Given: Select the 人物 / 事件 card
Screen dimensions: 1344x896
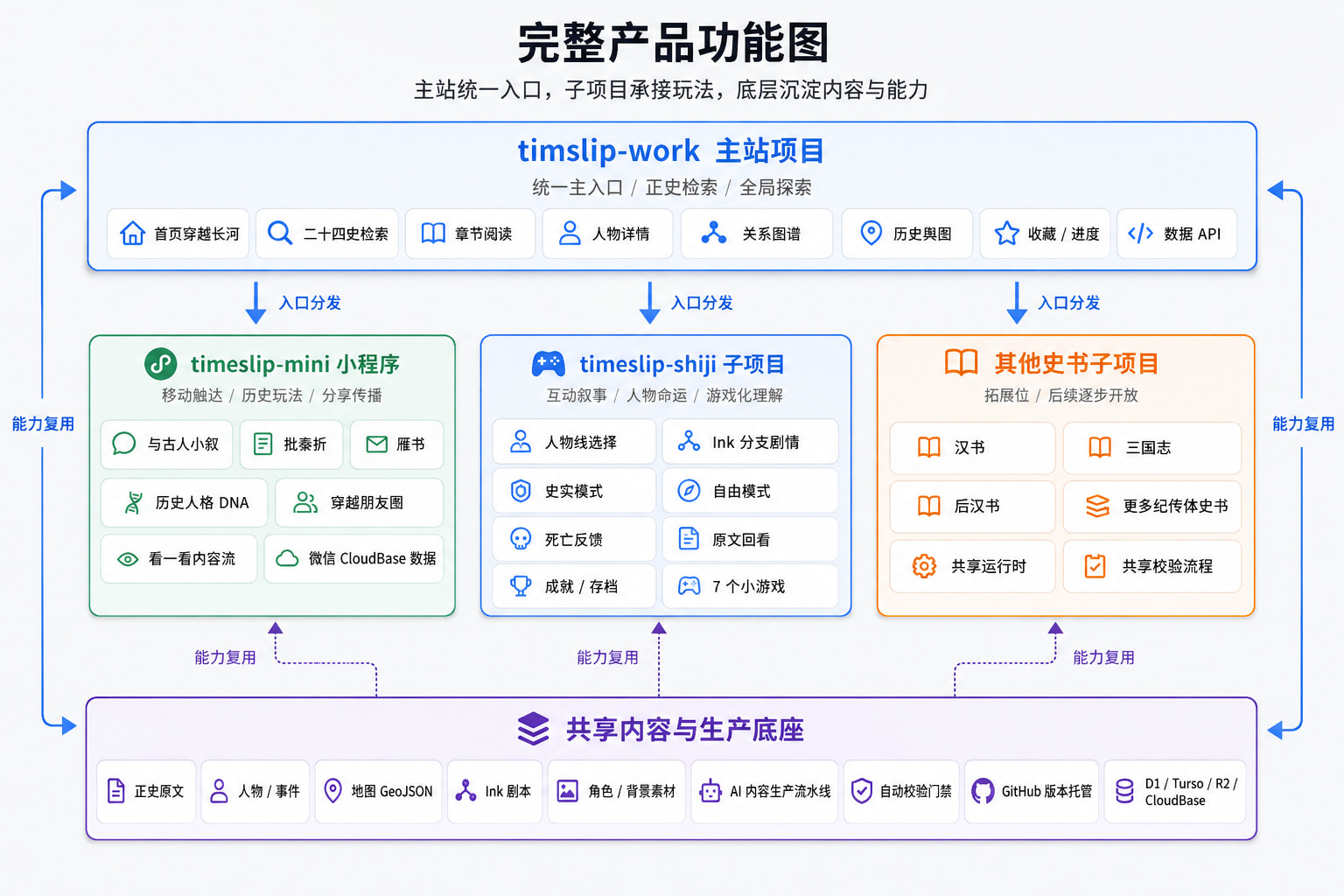Looking at the screenshot, I should point(255,791).
